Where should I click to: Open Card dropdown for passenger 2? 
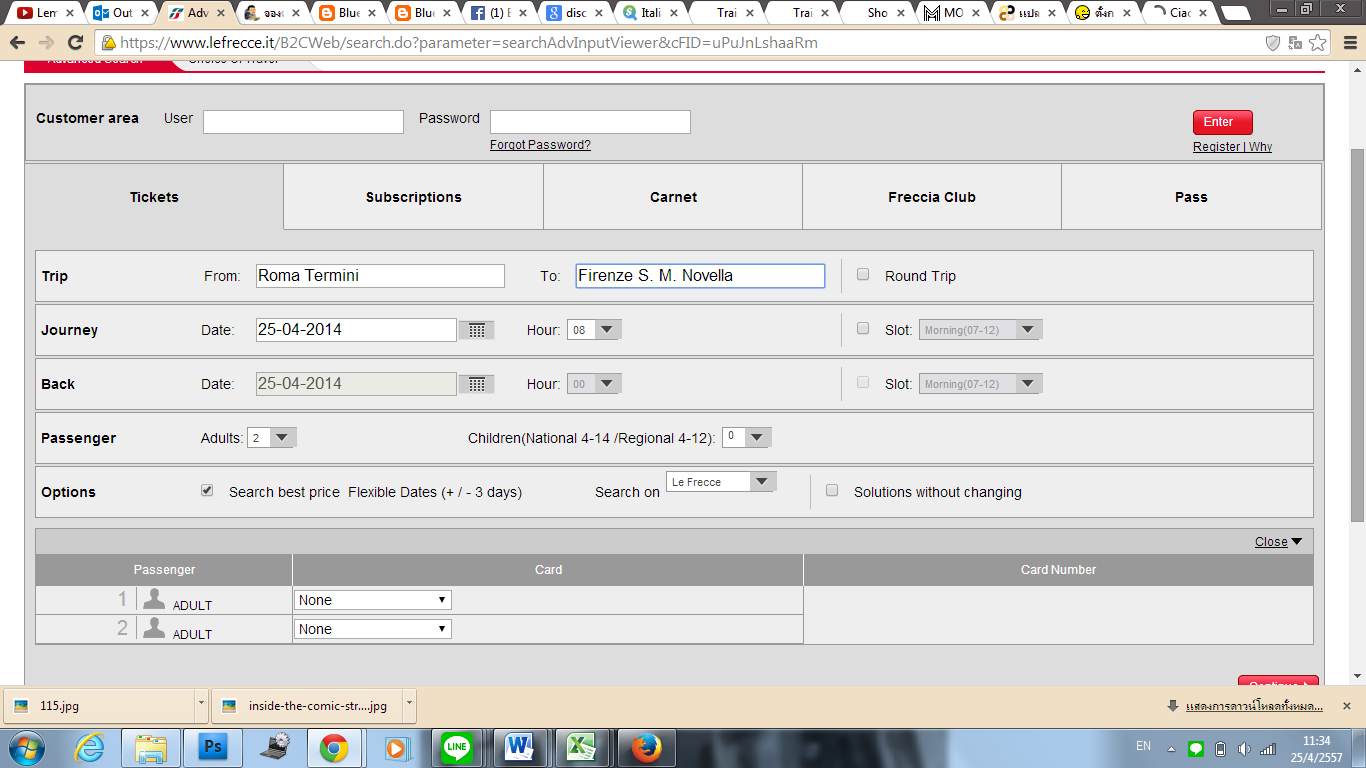pos(372,629)
